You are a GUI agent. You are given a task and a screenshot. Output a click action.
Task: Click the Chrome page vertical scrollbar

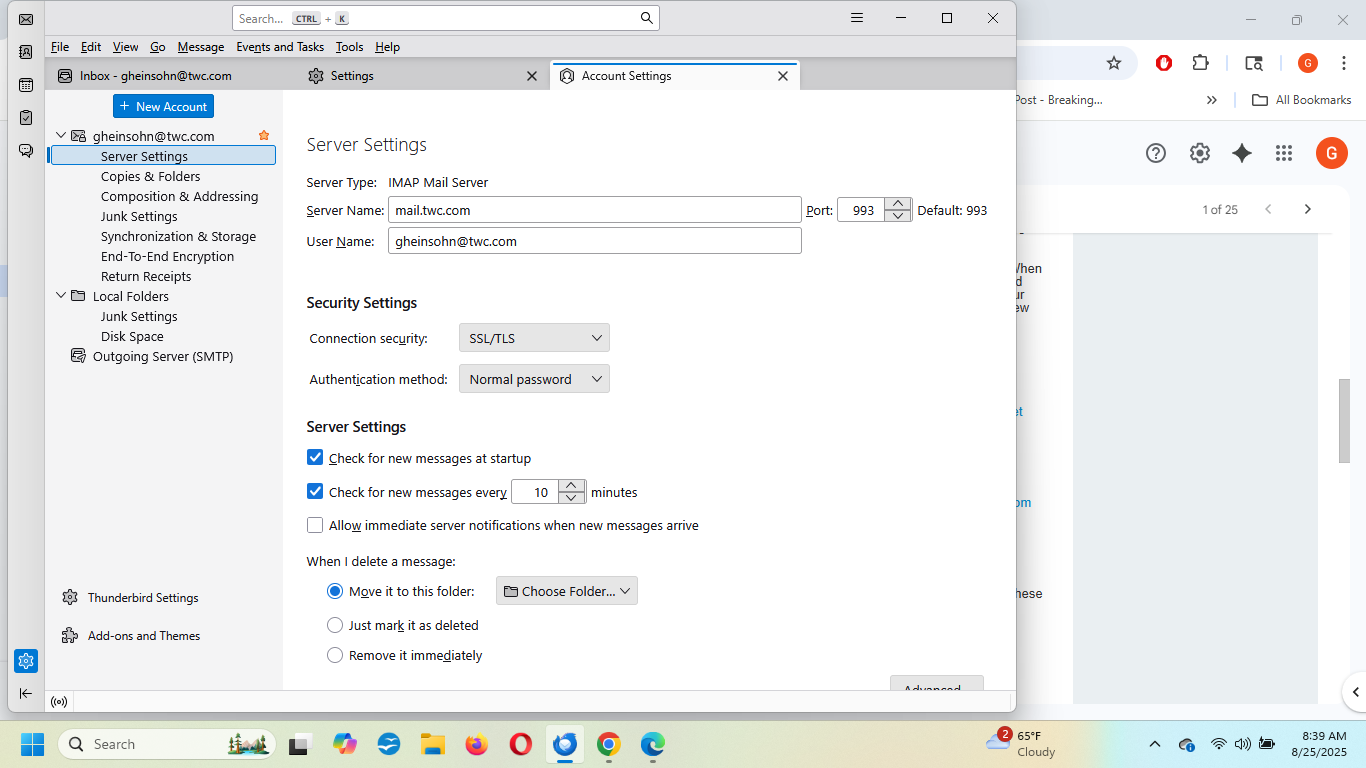point(1345,421)
